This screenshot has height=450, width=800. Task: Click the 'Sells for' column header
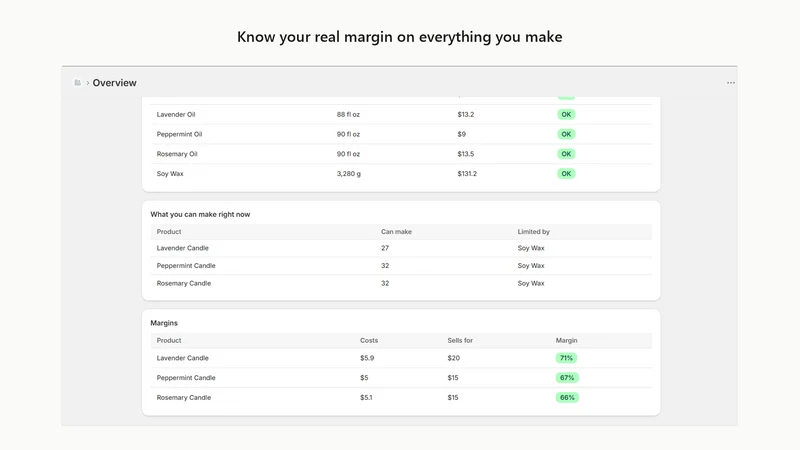(x=460, y=340)
